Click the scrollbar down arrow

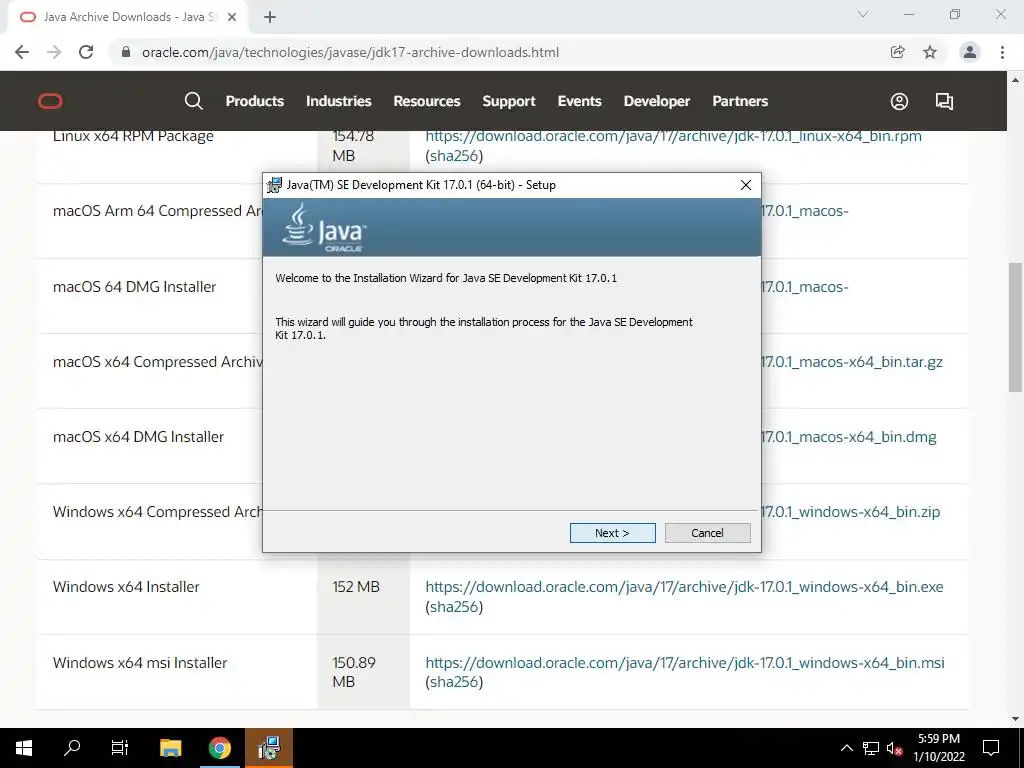[x=1015, y=720]
